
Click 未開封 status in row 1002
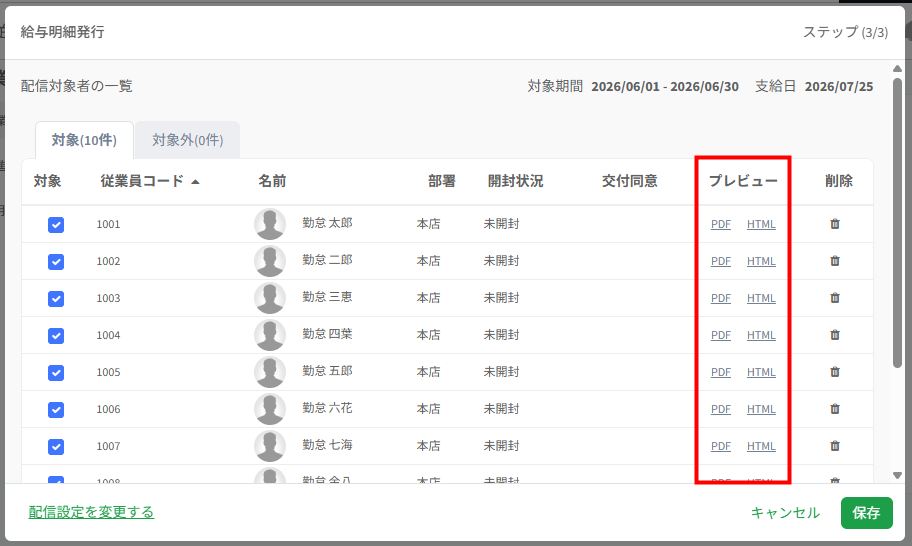coord(501,261)
